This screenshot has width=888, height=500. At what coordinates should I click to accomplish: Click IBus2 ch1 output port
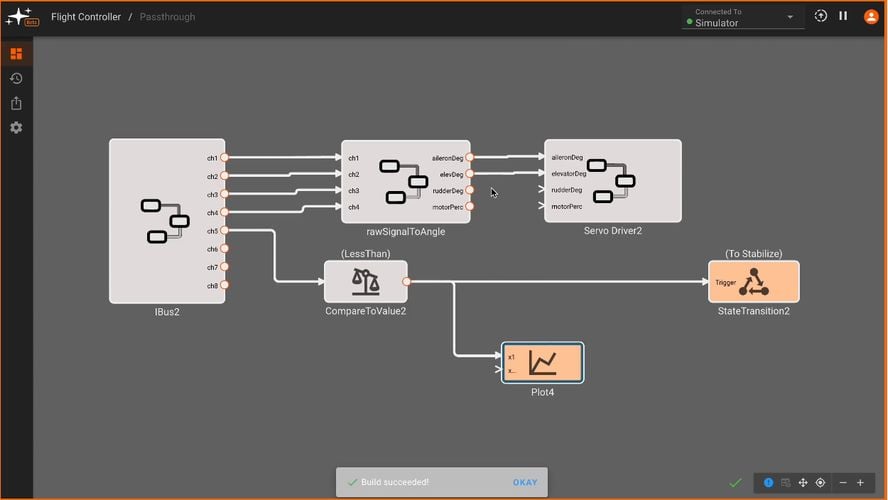pos(224,157)
